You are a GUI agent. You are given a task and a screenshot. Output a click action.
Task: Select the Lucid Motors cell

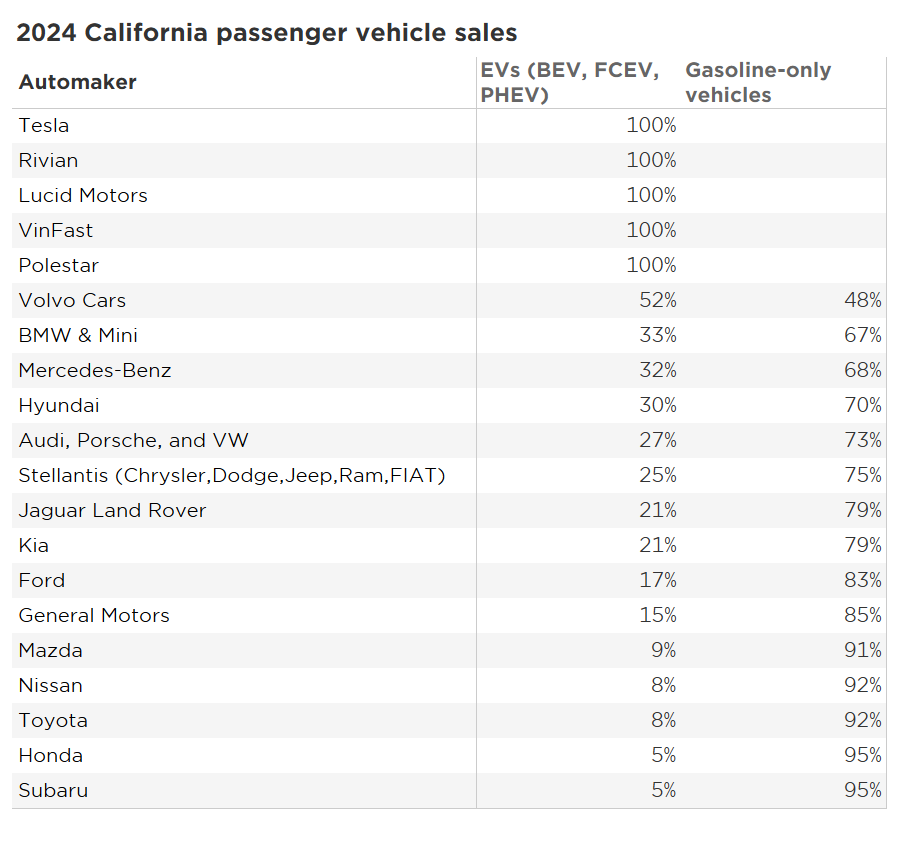tap(83, 195)
